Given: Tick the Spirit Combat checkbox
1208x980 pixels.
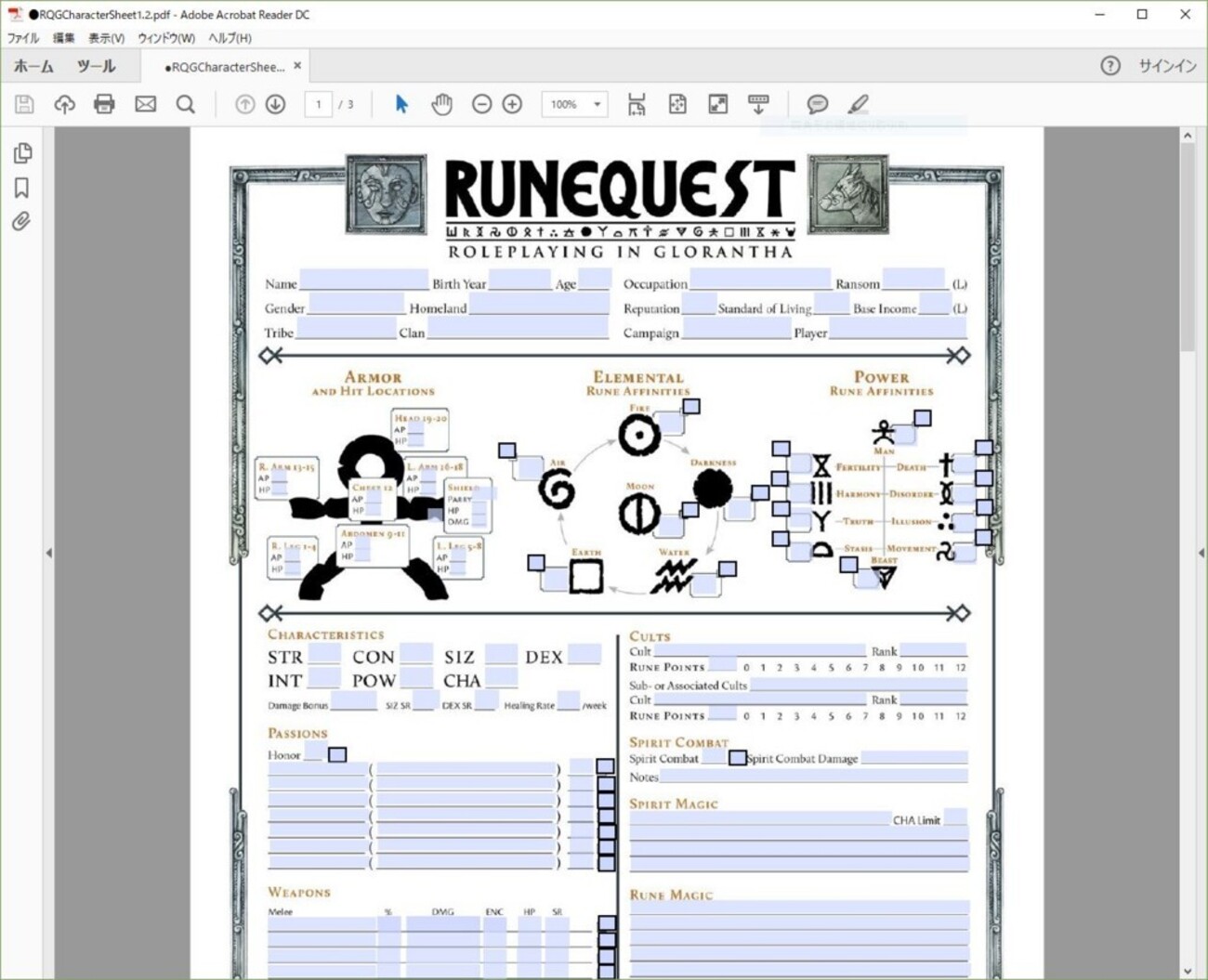Looking at the screenshot, I should 737,758.
